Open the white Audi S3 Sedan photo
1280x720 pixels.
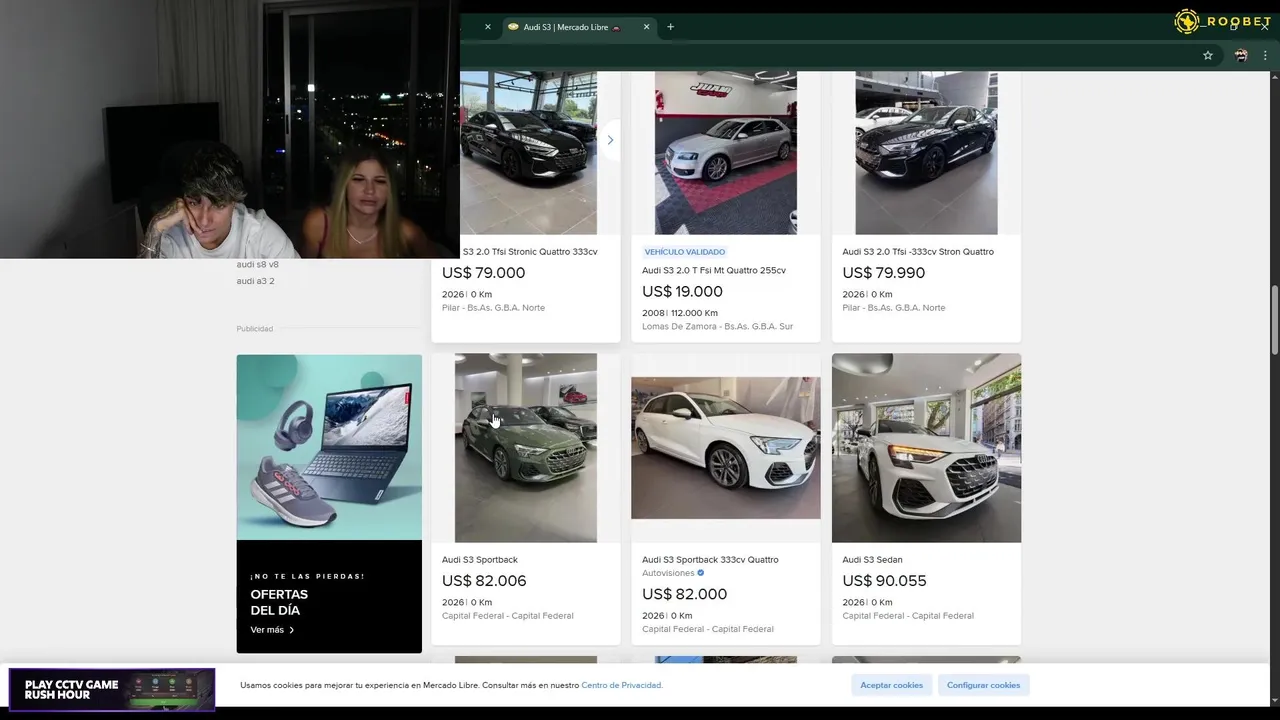926,448
